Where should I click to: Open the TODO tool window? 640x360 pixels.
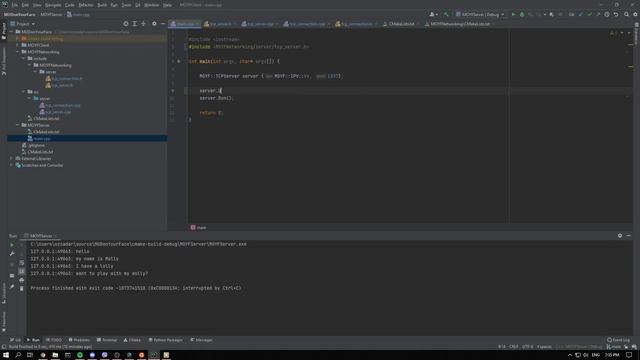click(x=54, y=340)
